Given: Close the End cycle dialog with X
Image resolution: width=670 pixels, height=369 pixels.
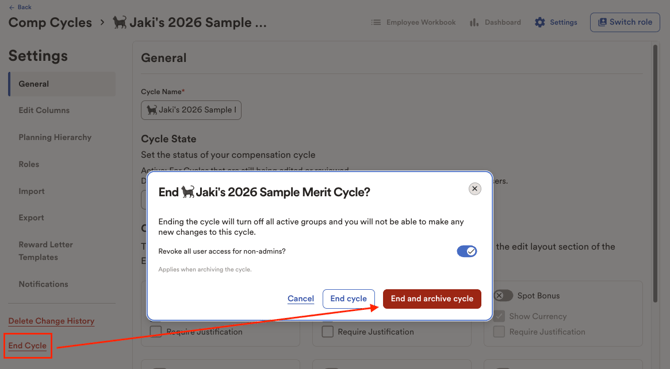Looking at the screenshot, I should pos(474,189).
